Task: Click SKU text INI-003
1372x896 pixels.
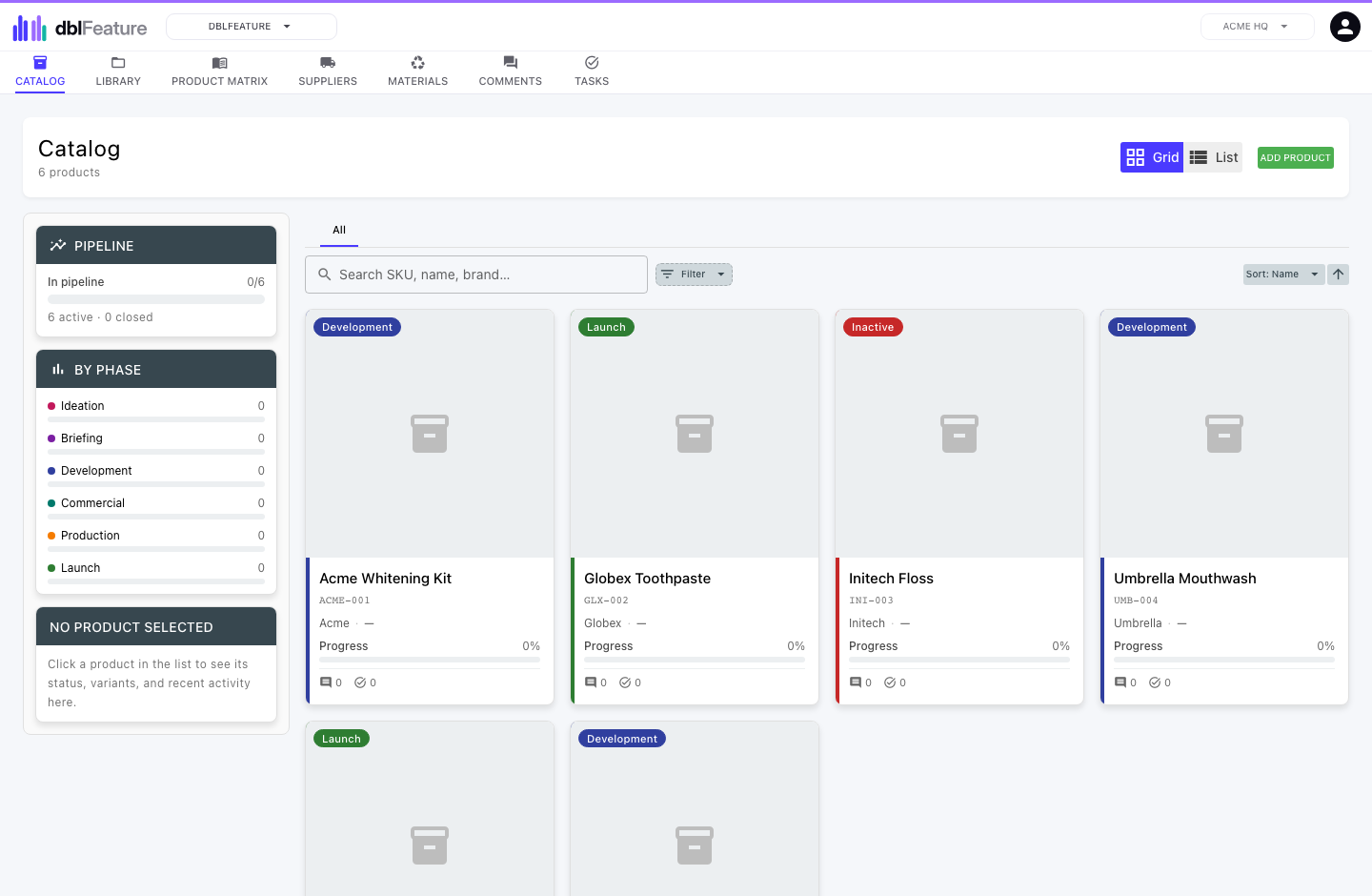Action: (x=871, y=601)
